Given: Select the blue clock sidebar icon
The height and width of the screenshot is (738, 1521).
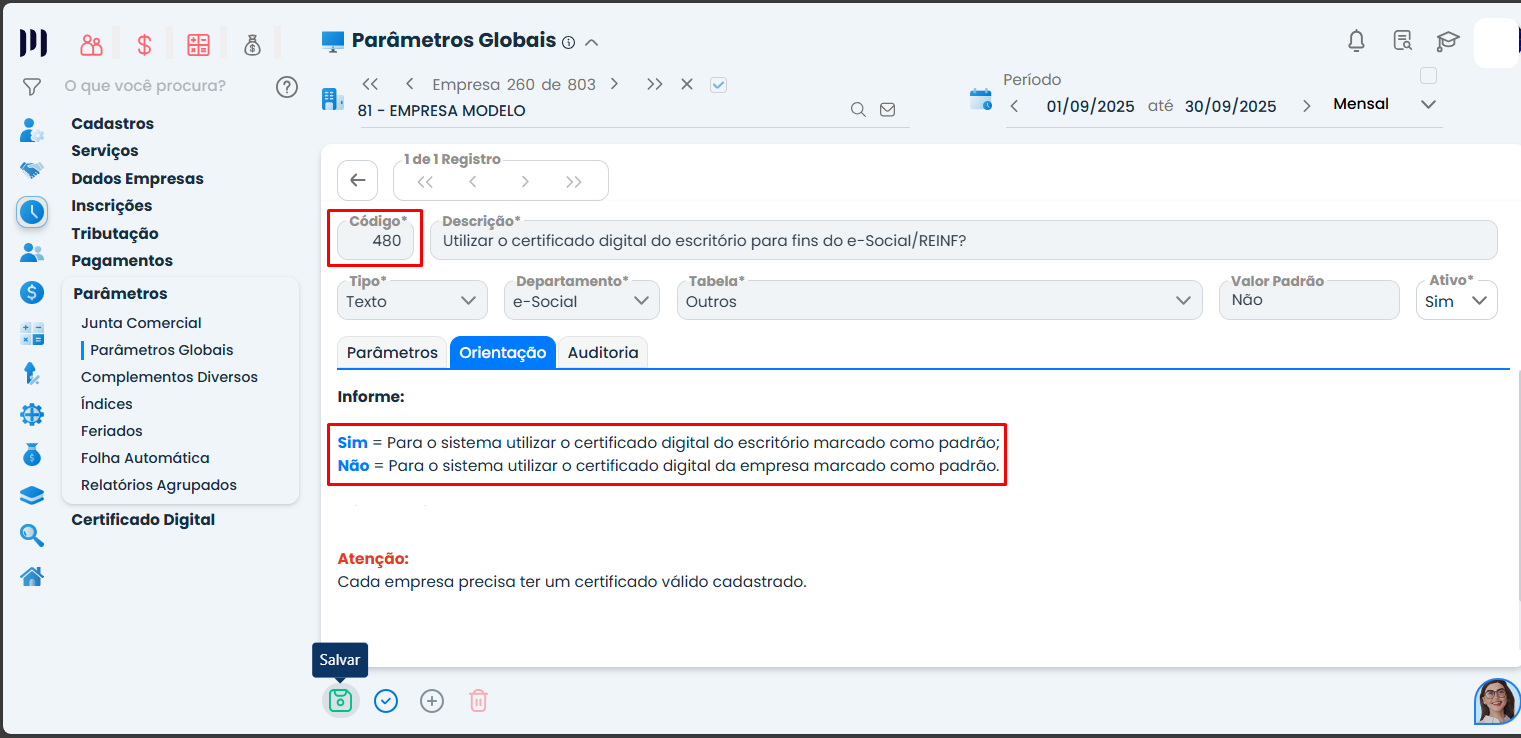Looking at the screenshot, I should (32, 211).
